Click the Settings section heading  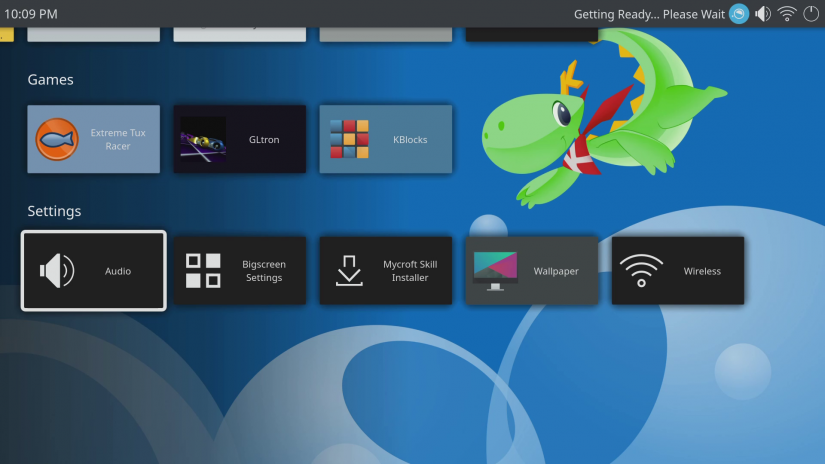[x=54, y=211]
